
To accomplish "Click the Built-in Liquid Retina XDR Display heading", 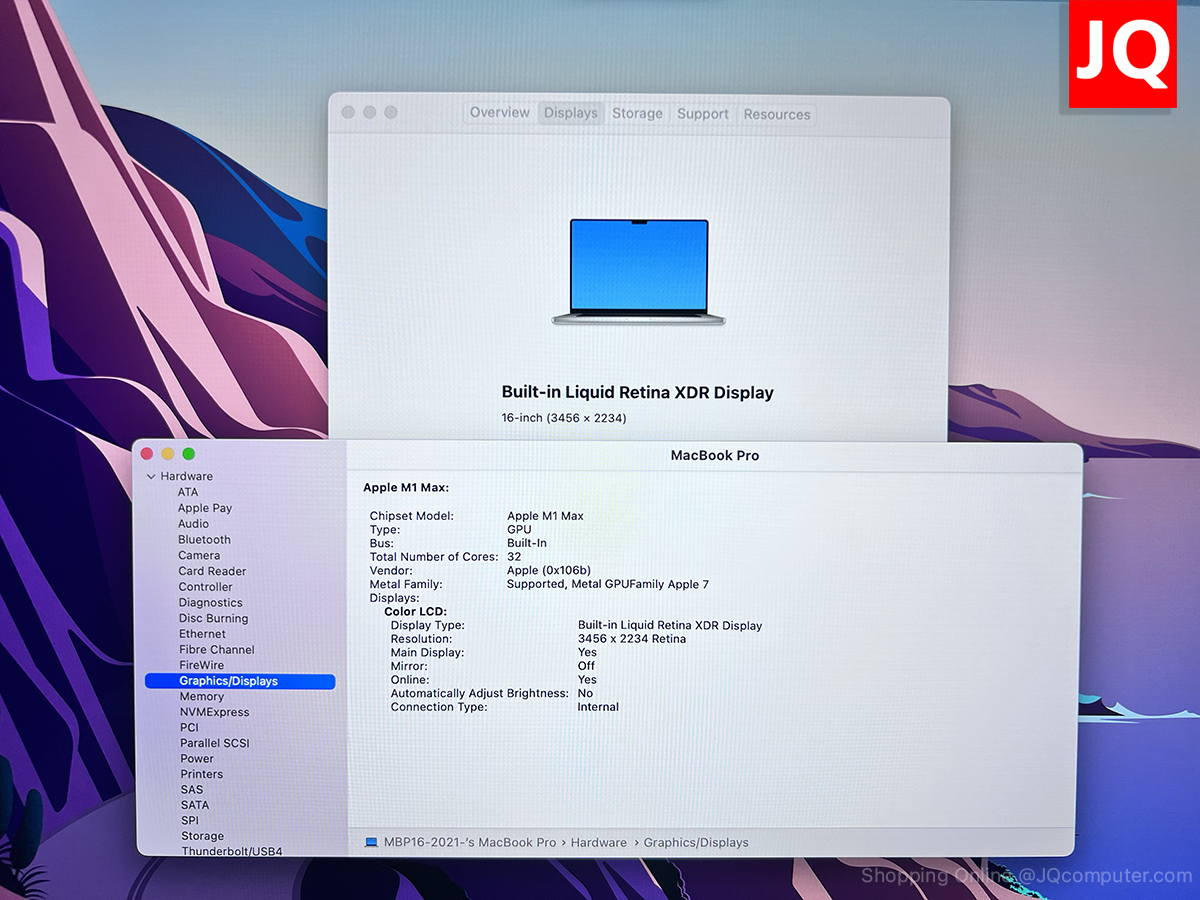I will click(x=638, y=393).
